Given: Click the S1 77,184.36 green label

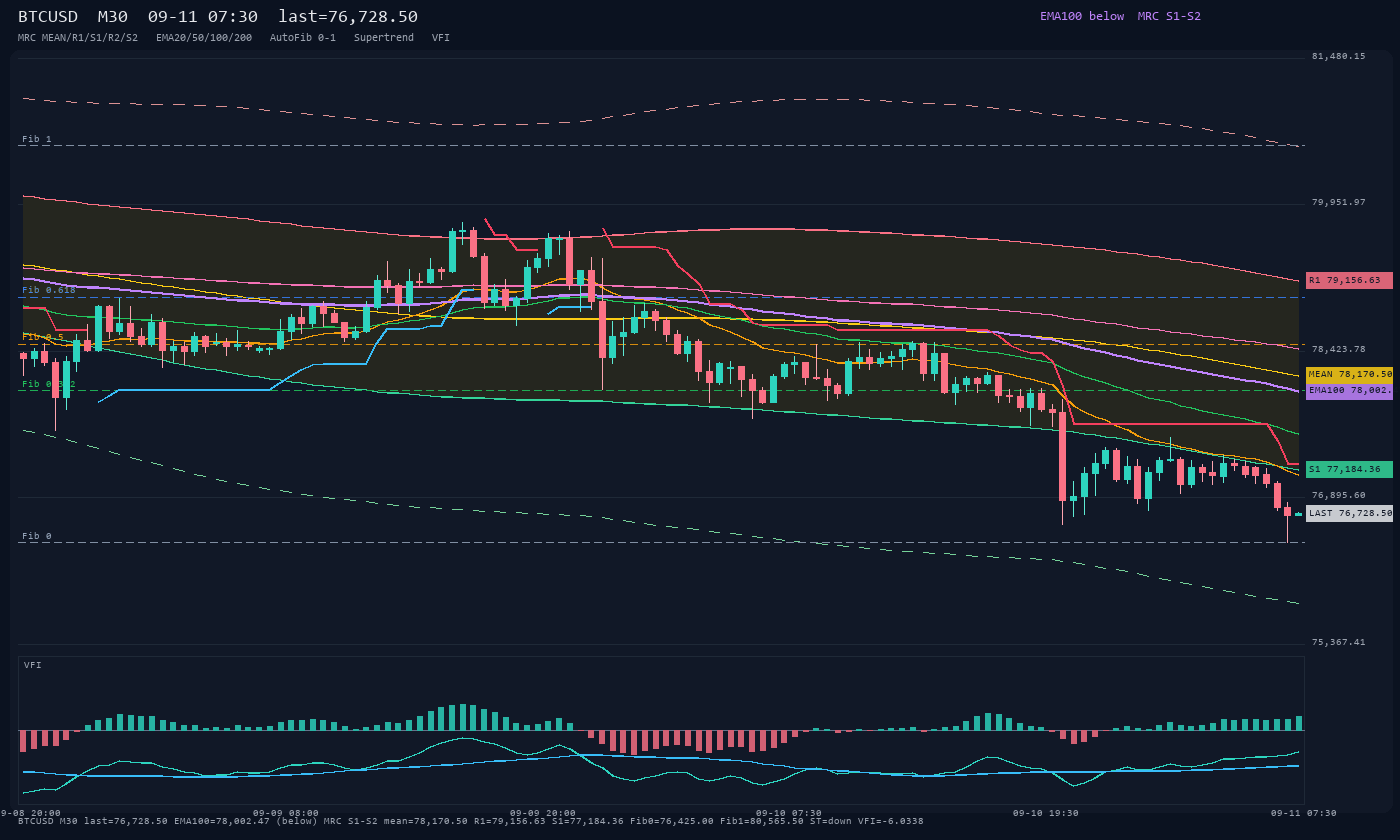Looking at the screenshot, I should (1349, 469).
